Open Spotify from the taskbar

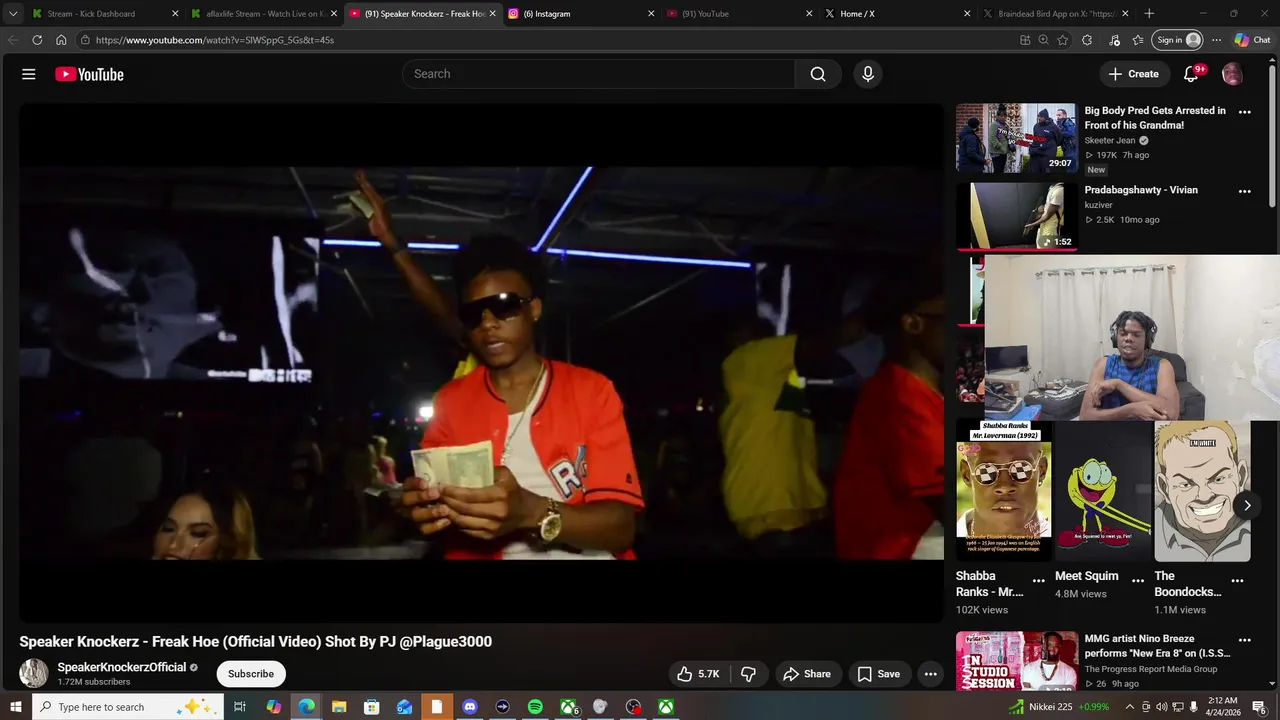(535, 707)
